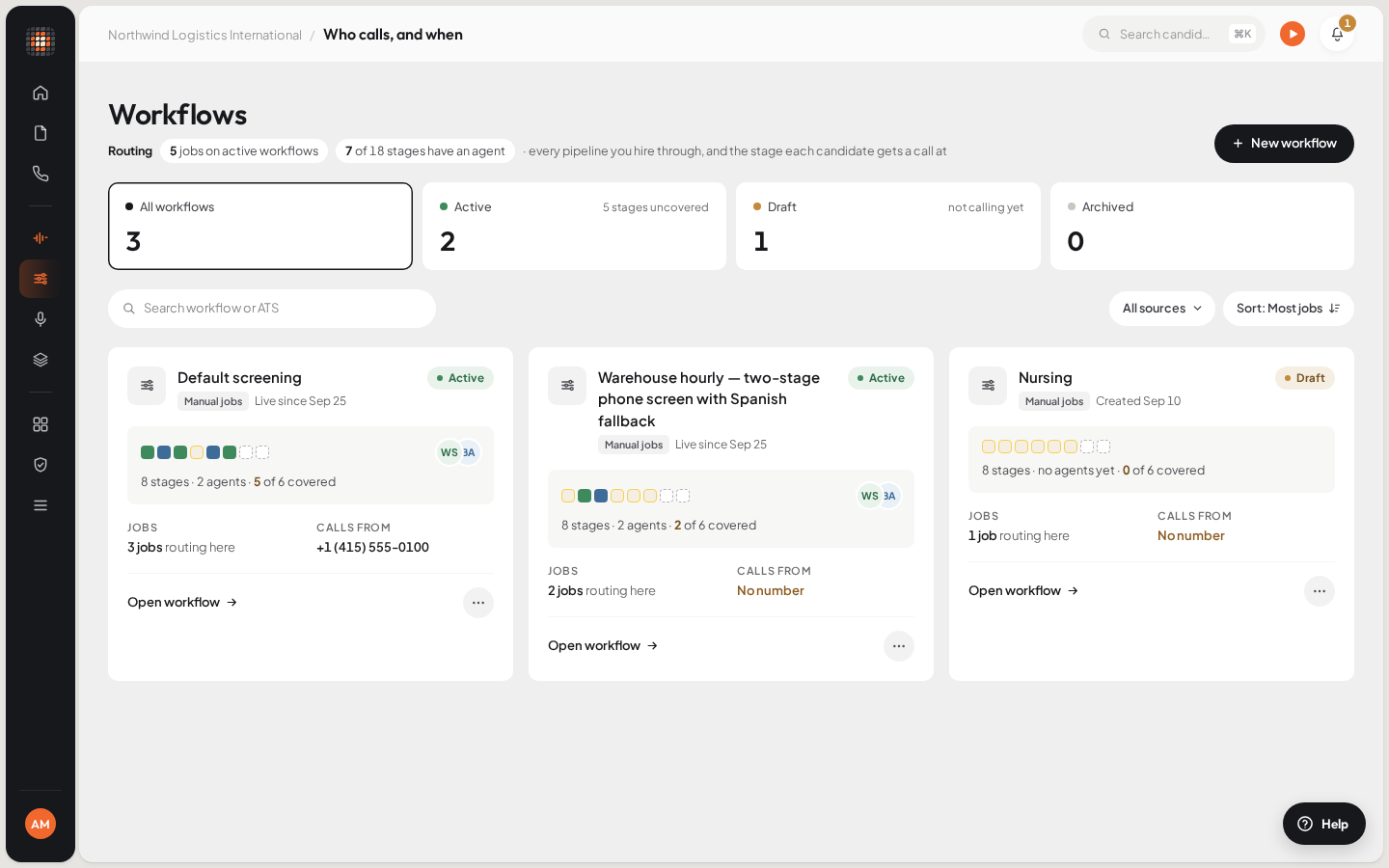Click the 7 of 18 stages chip
1389x868 pixels.
point(425,151)
